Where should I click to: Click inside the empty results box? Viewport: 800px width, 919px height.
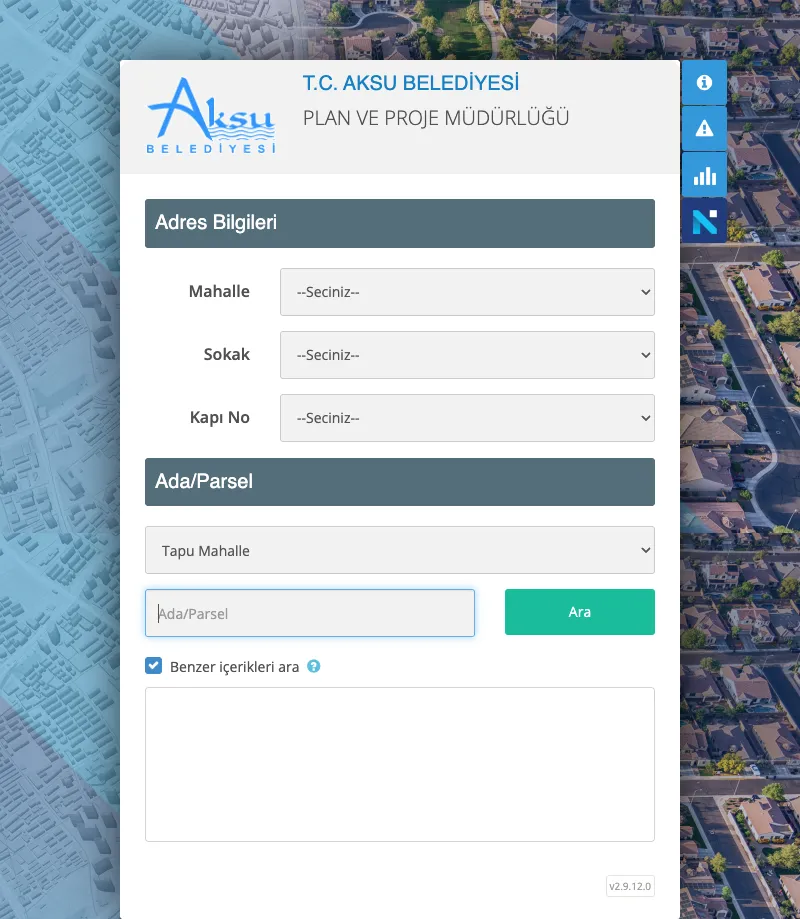click(x=400, y=764)
